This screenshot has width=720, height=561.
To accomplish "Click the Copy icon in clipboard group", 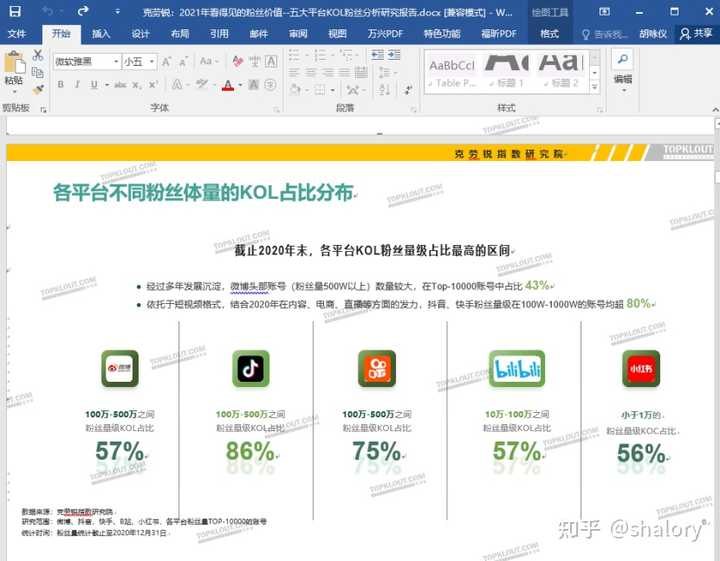I will [x=38, y=71].
